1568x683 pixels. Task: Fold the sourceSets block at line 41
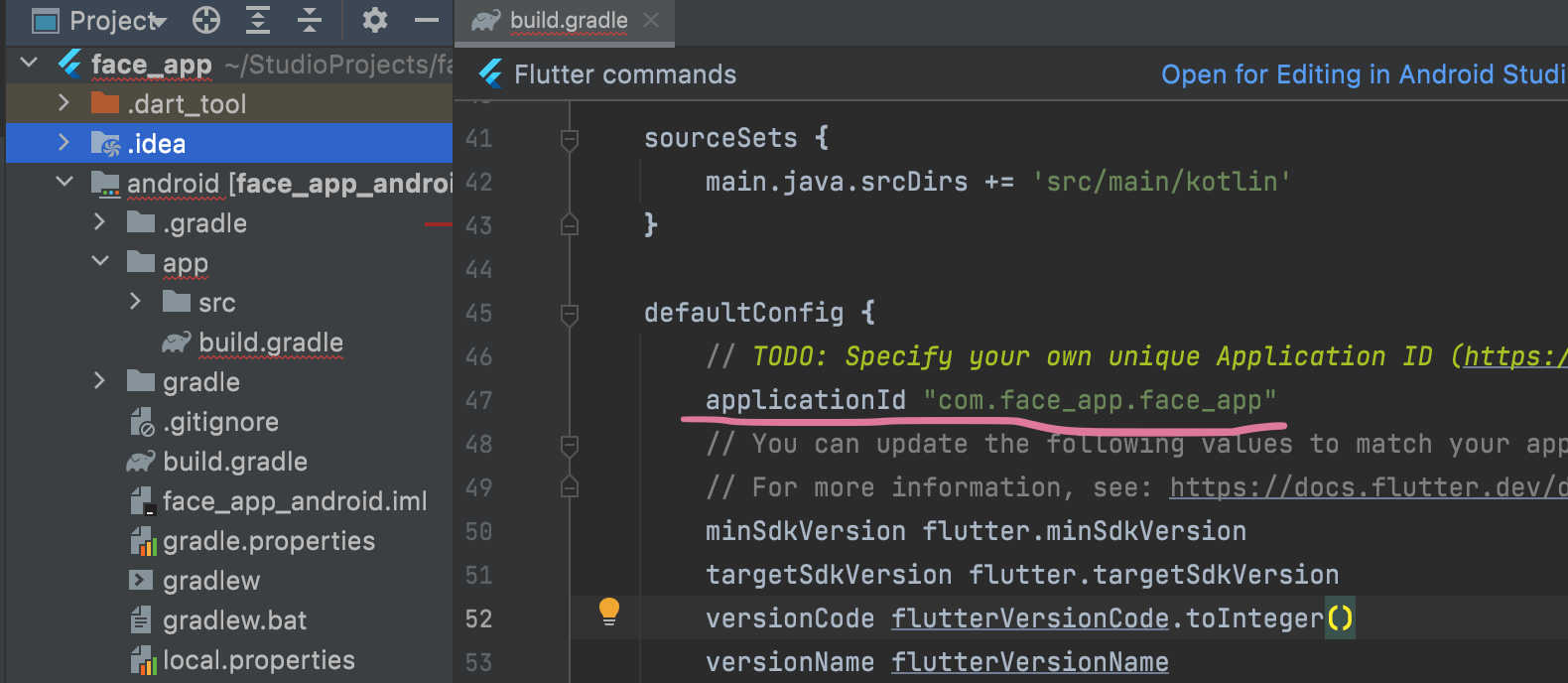pos(570,140)
